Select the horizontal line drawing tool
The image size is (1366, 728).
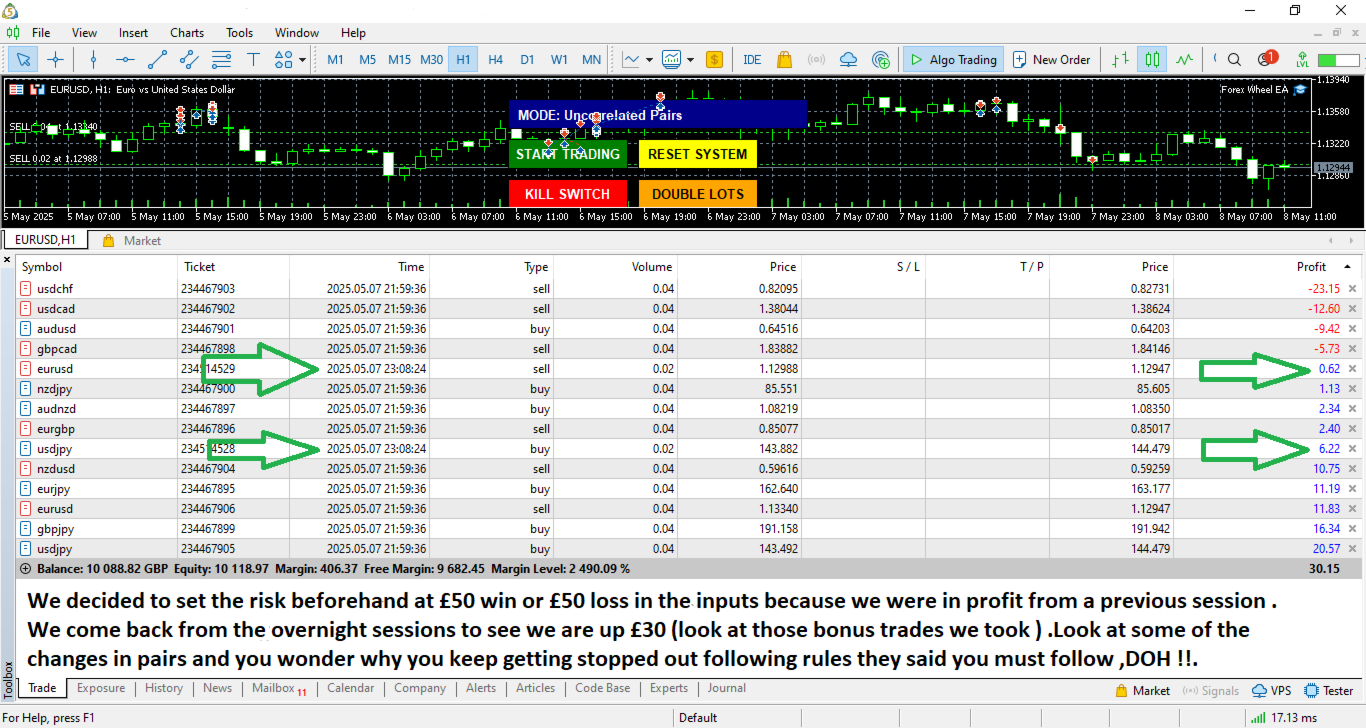coord(125,59)
